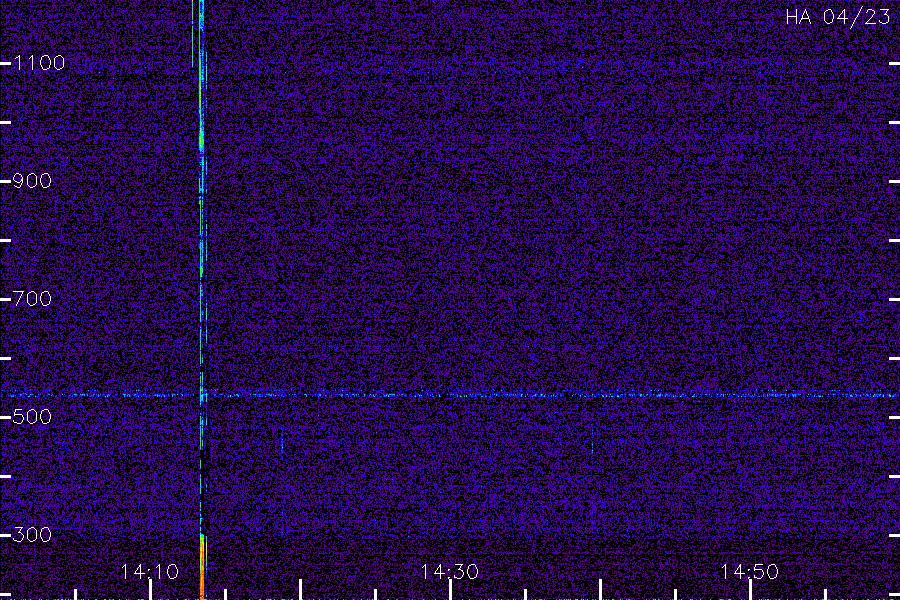This screenshot has width=900, height=600.
Task: Click the 700 frequency axis label
Action: pyautogui.click(x=32, y=299)
